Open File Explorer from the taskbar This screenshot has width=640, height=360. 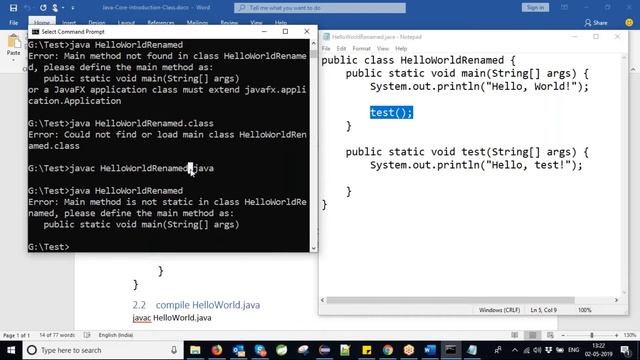pyautogui.click(x=196, y=350)
